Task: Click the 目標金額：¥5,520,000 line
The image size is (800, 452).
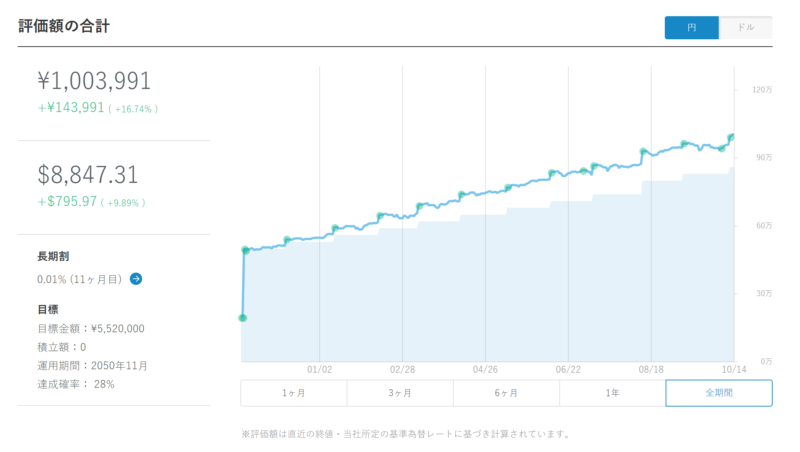Action: pyautogui.click(x=91, y=329)
